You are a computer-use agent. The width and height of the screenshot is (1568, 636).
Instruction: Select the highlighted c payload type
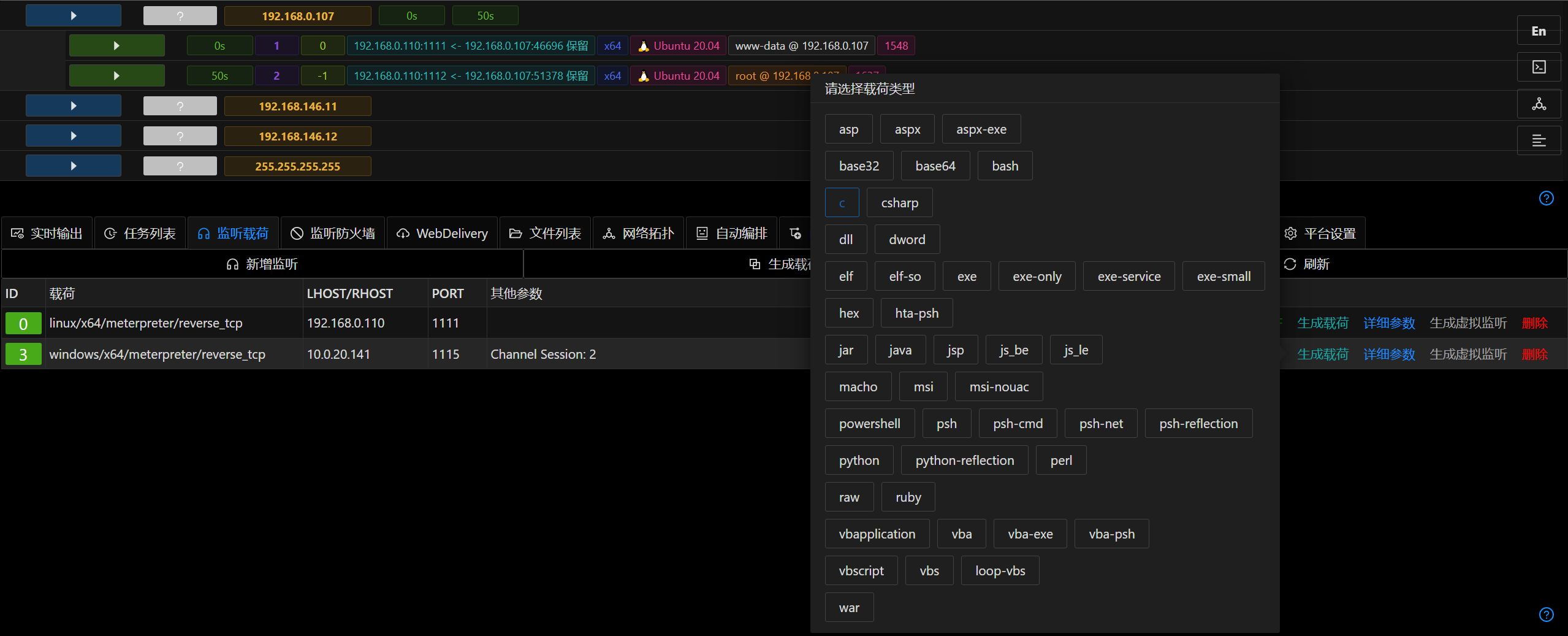[x=842, y=202]
